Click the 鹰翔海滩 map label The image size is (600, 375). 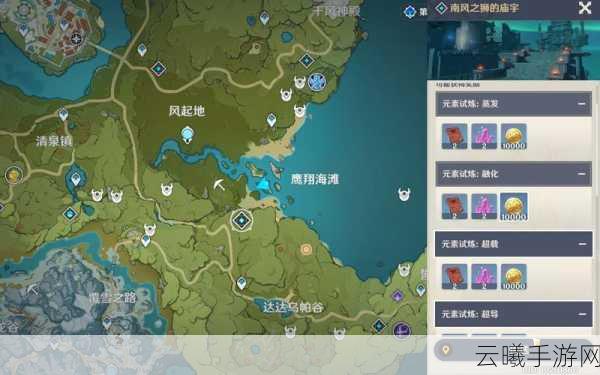coord(315,179)
